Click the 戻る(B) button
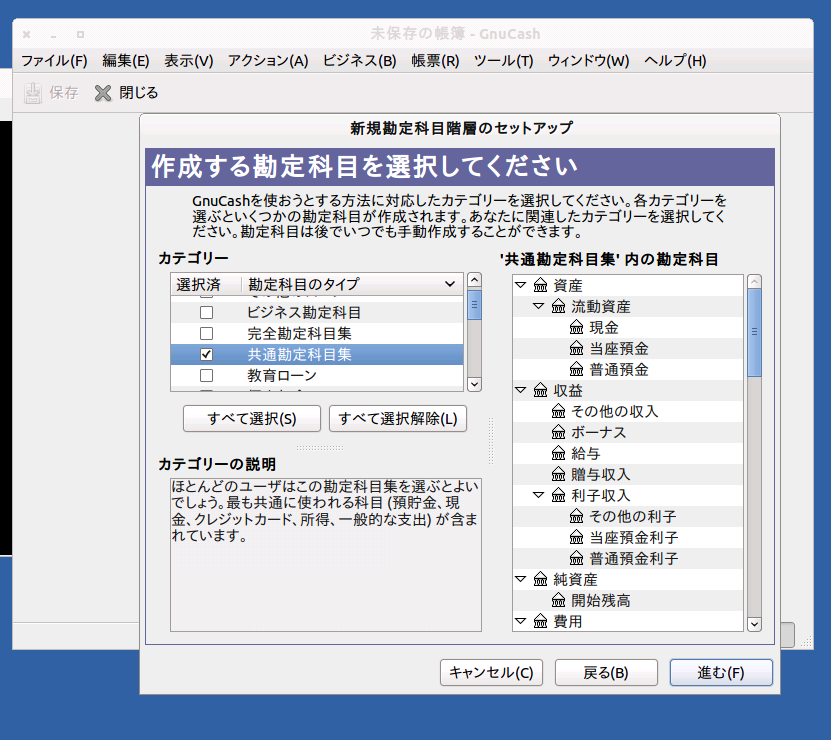 click(x=606, y=673)
